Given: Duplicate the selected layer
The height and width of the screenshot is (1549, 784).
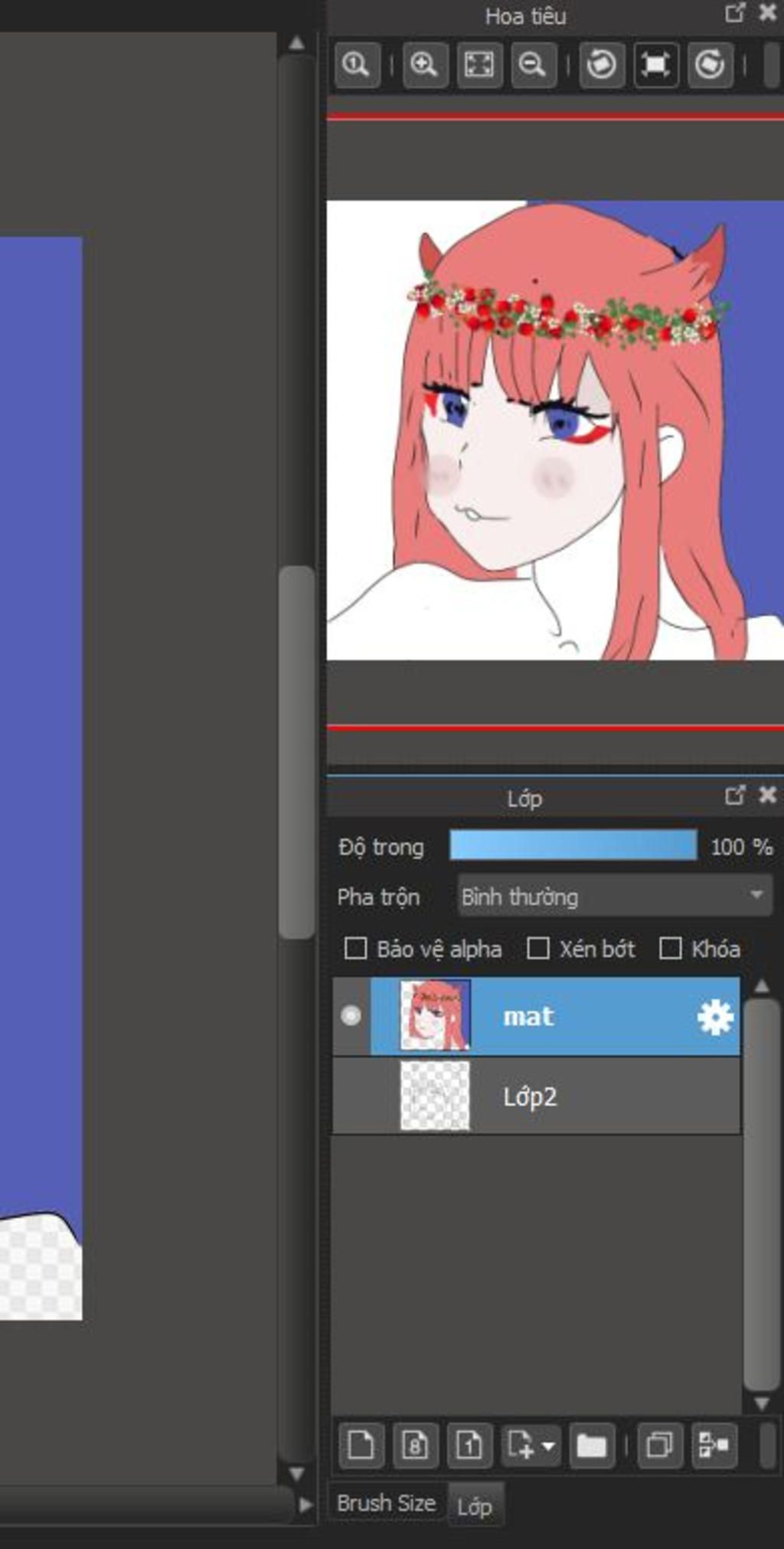Looking at the screenshot, I should 659,1446.
